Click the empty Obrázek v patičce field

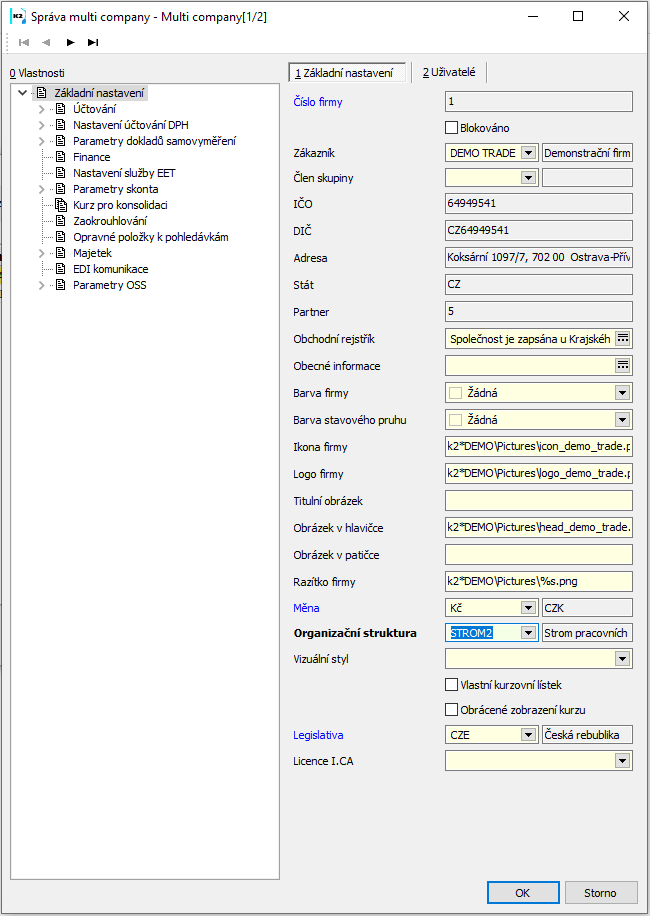[x=538, y=554]
